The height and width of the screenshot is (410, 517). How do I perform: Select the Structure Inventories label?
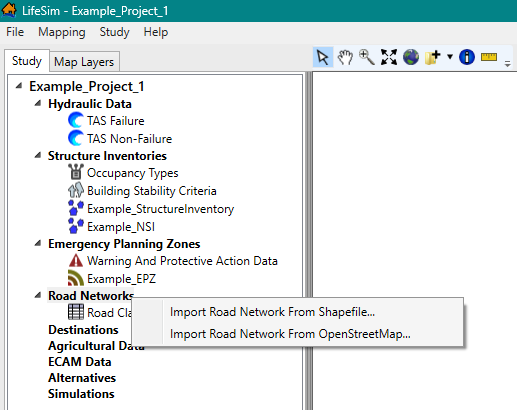pos(107,156)
